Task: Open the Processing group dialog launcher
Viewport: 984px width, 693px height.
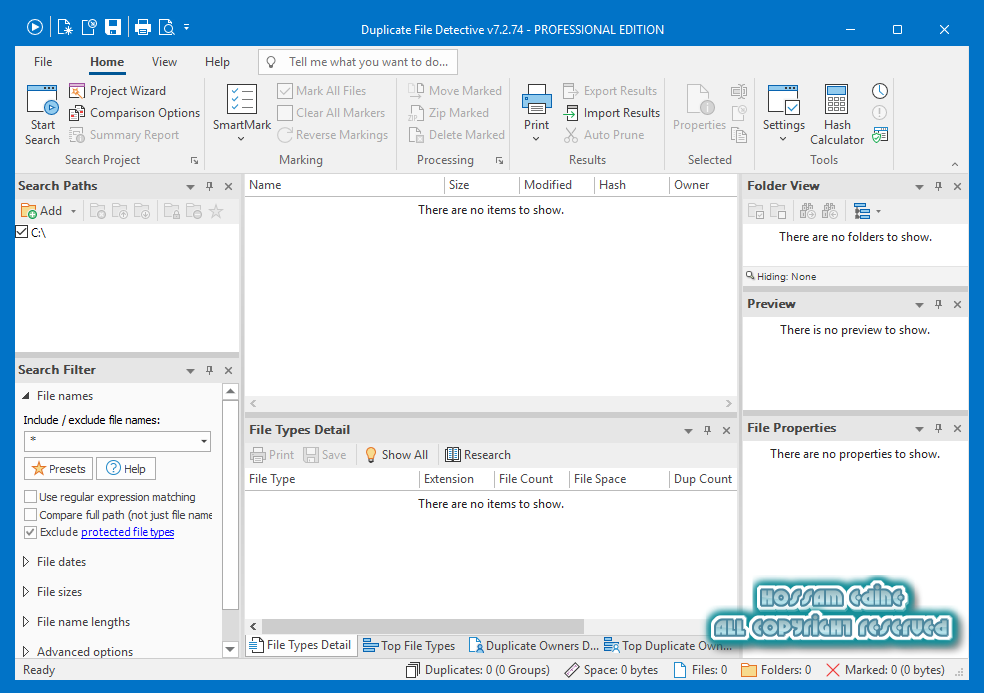Action: click(x=500, y=161)
